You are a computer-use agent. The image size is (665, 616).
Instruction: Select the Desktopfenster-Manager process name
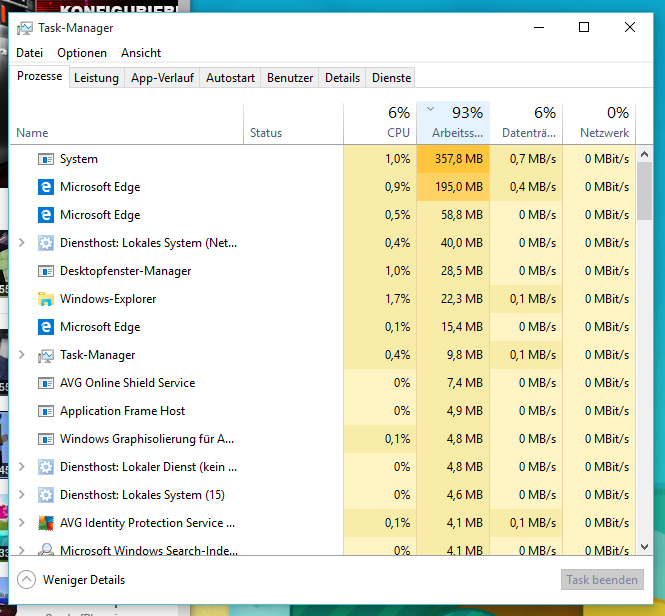(x=126, y=271)
